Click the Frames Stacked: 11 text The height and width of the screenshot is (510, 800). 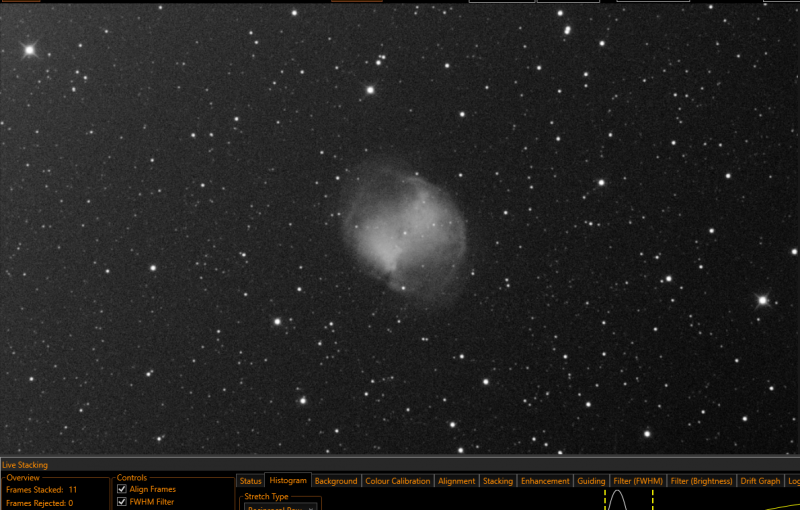click(41, 490)
